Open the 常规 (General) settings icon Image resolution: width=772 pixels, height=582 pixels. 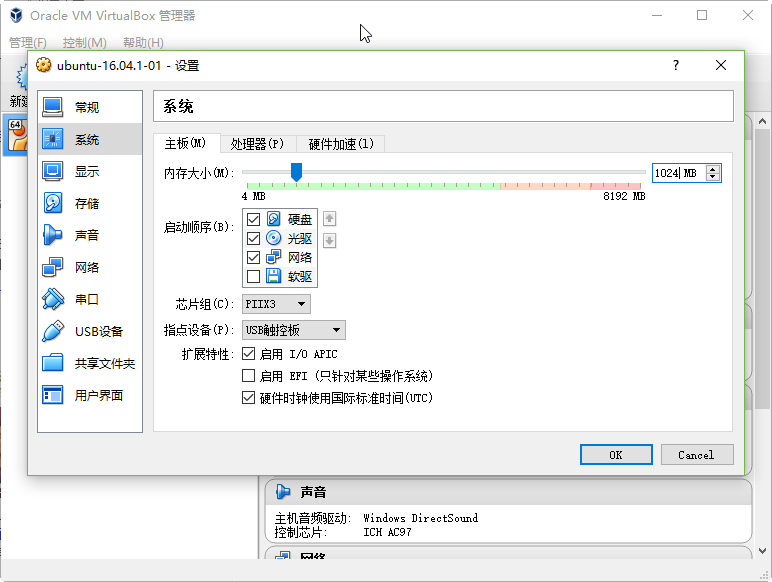point(53,107)
